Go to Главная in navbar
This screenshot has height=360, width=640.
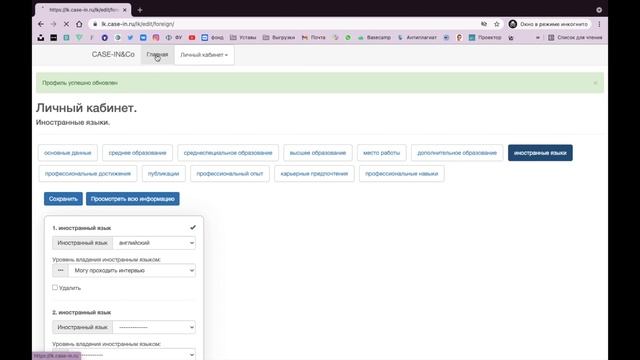point(157,55)
